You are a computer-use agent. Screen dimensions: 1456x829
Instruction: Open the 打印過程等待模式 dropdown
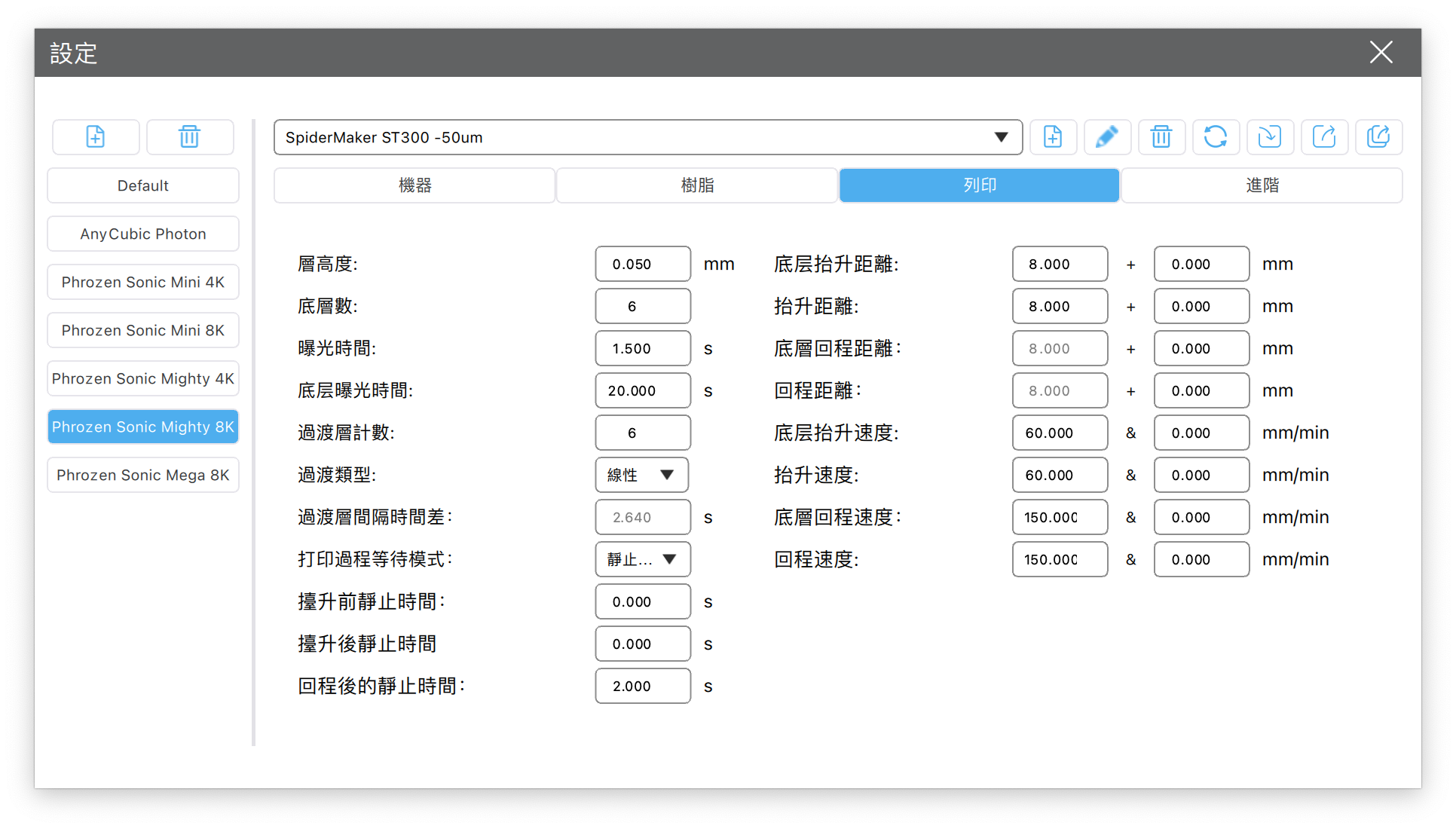[642, 559]
